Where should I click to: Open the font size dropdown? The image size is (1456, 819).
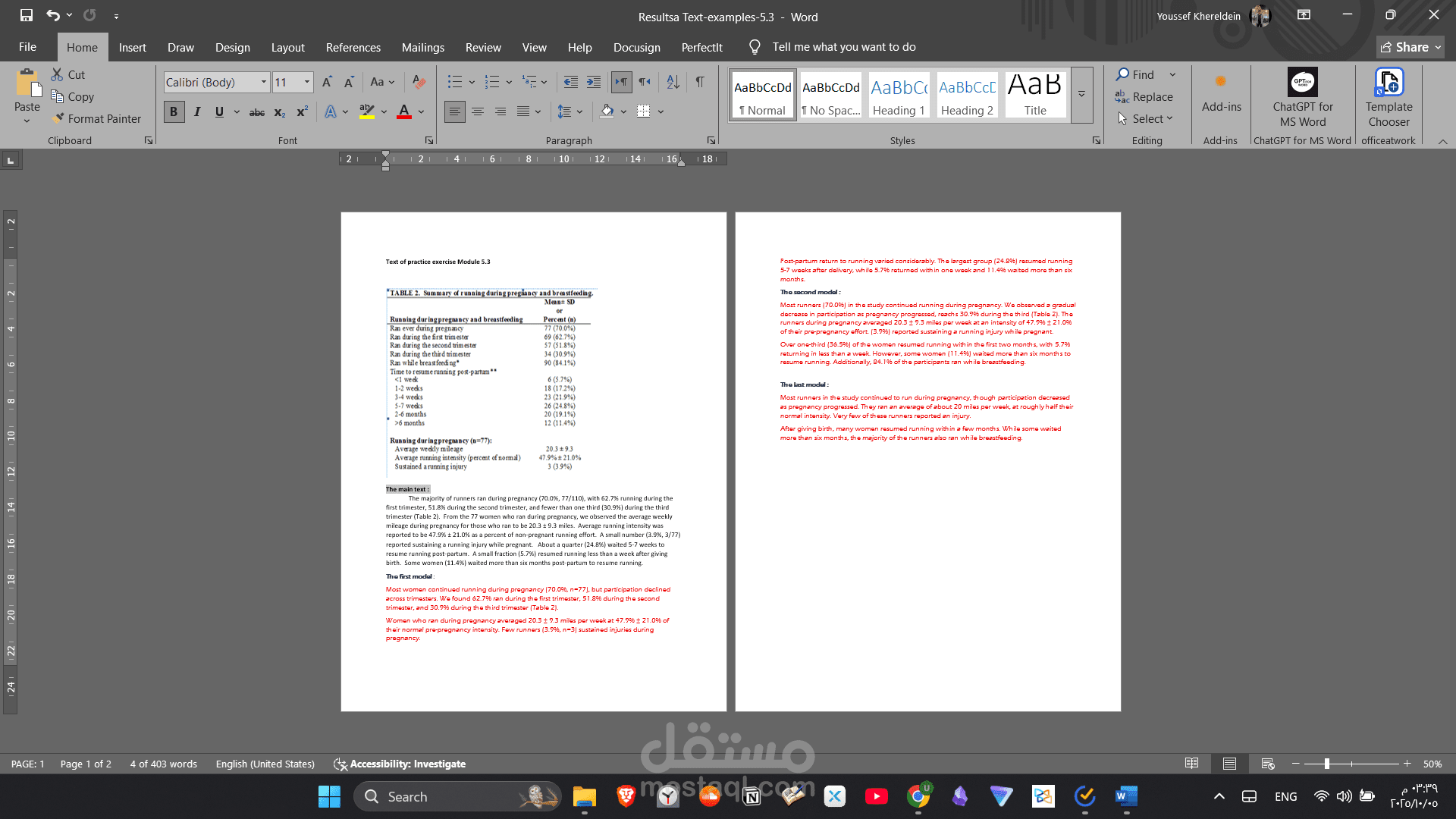click(307, 82)
